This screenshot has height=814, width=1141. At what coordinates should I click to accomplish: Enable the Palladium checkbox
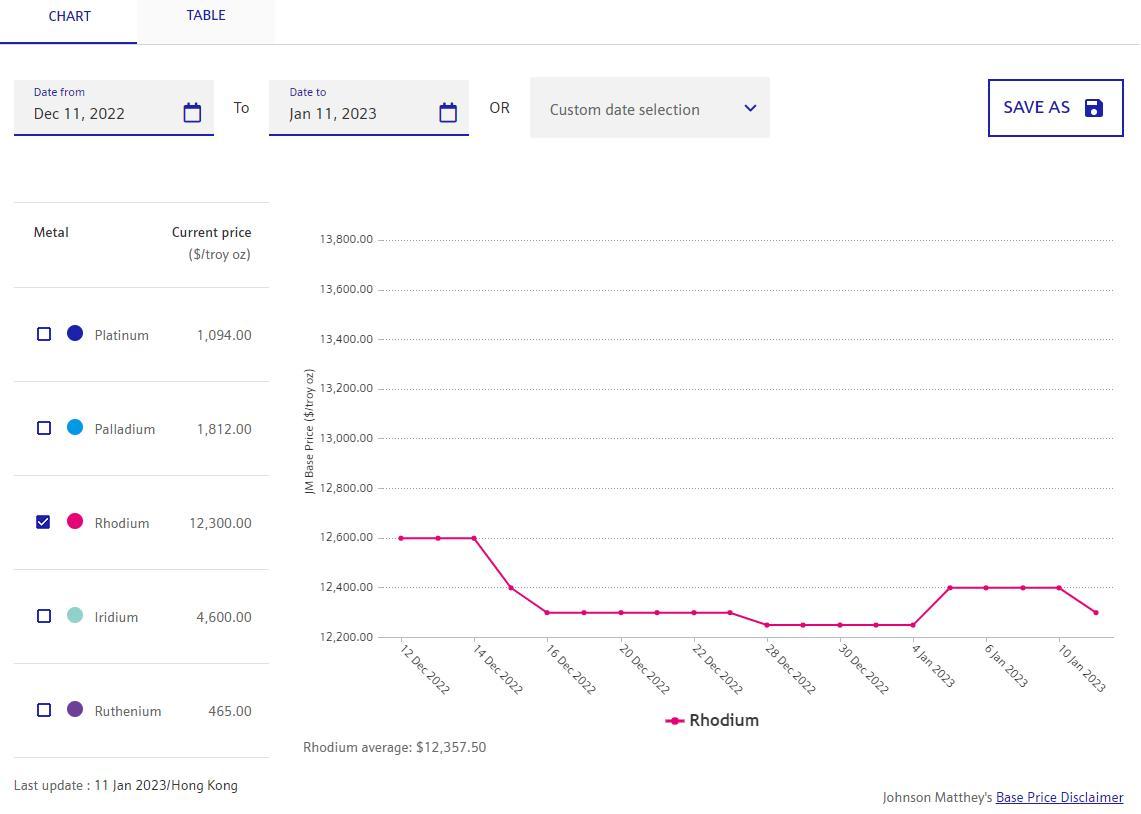(43, 428)
